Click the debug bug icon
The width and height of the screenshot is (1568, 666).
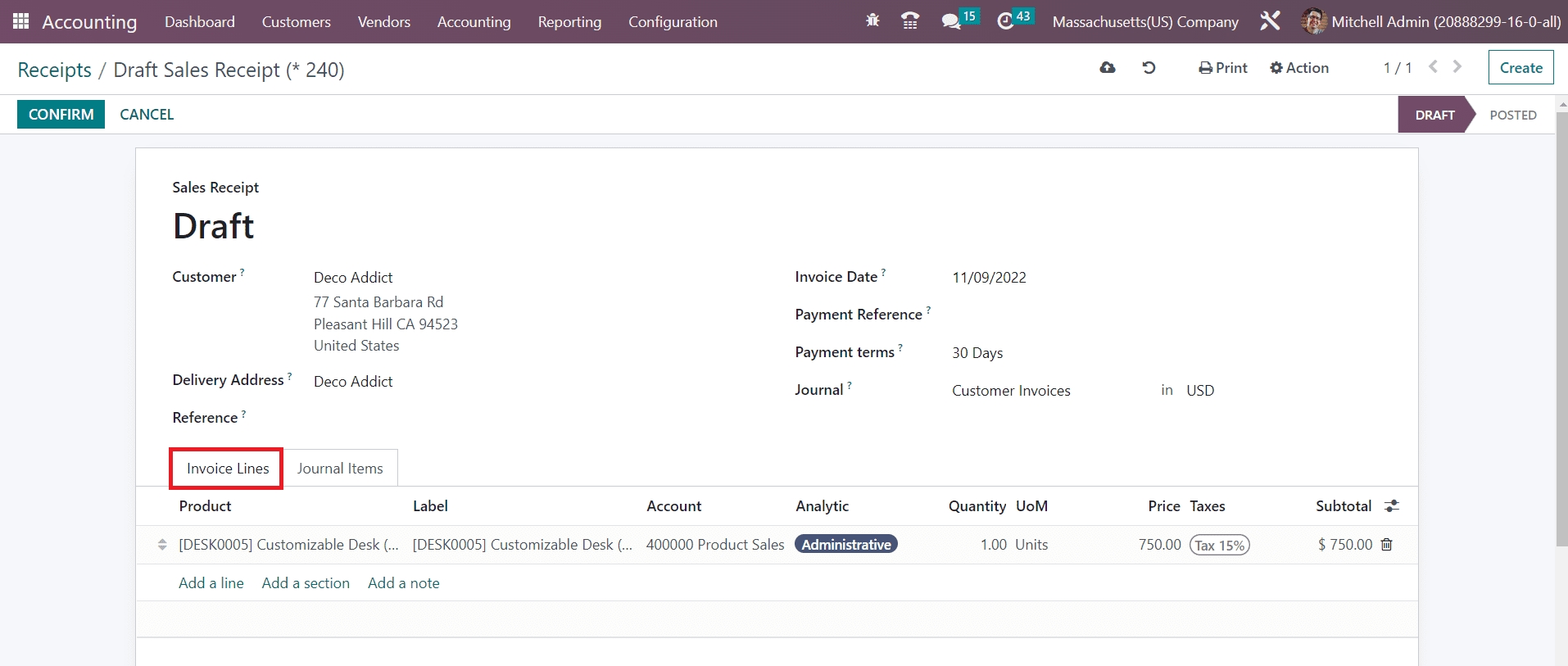(x=872, y=21)
